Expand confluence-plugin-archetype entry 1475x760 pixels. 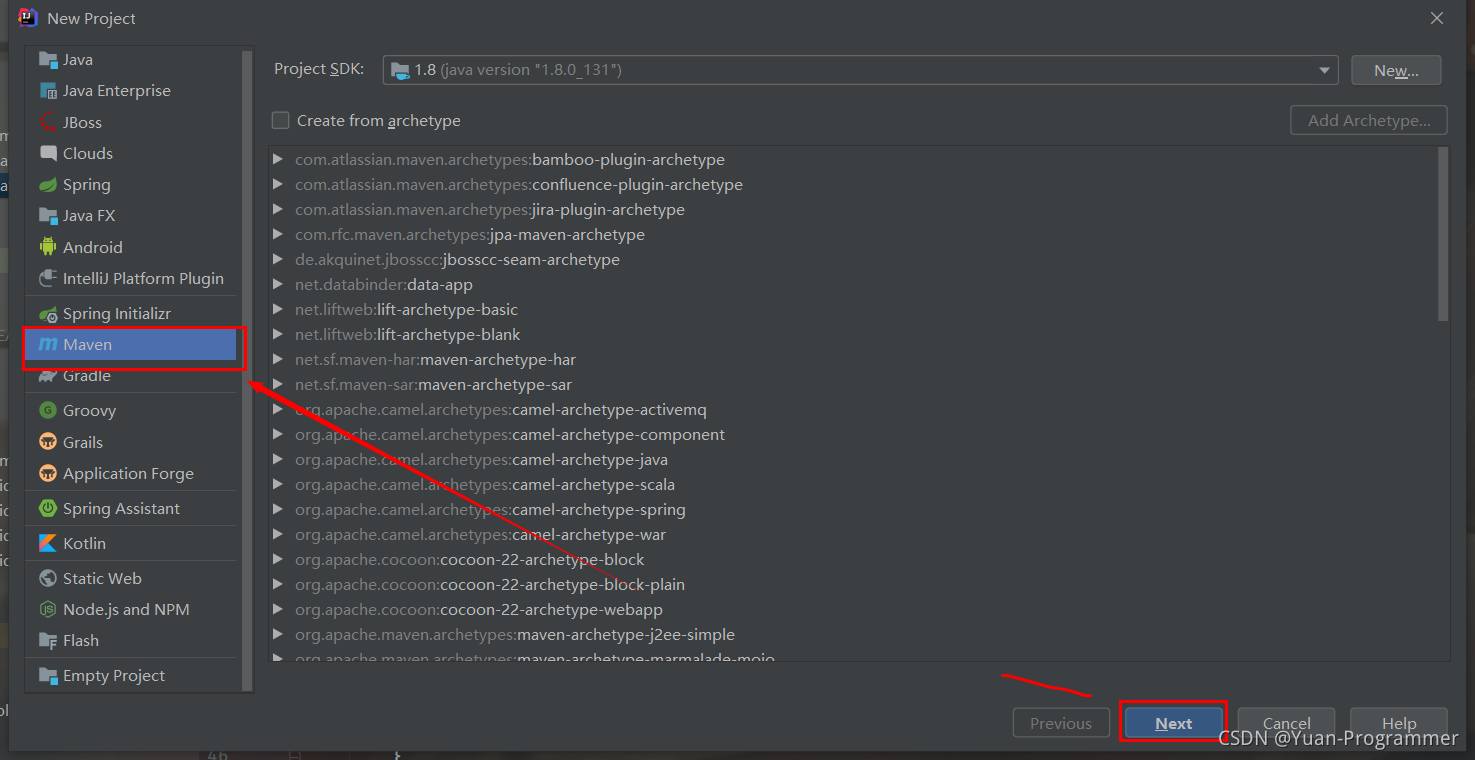[x=277, y=184]
